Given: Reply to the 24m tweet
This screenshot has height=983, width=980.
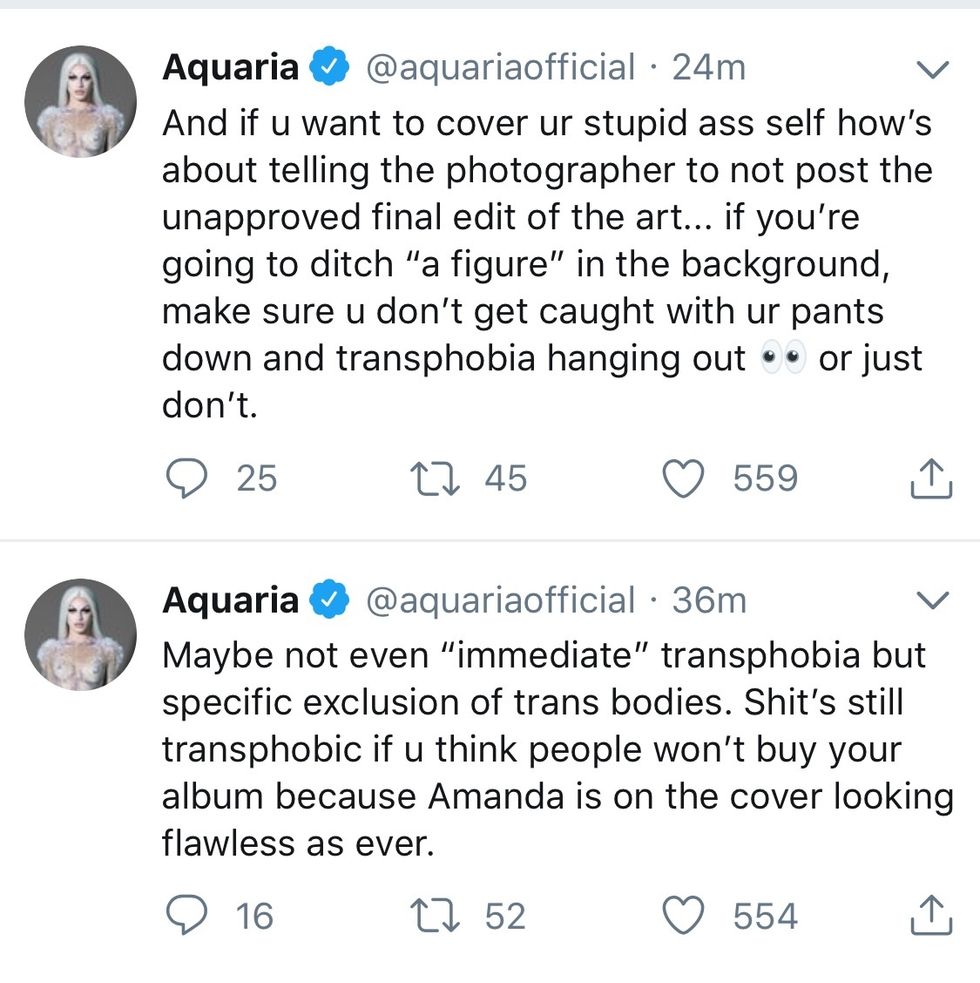Looking at the screenshot, I should point(186,479).
